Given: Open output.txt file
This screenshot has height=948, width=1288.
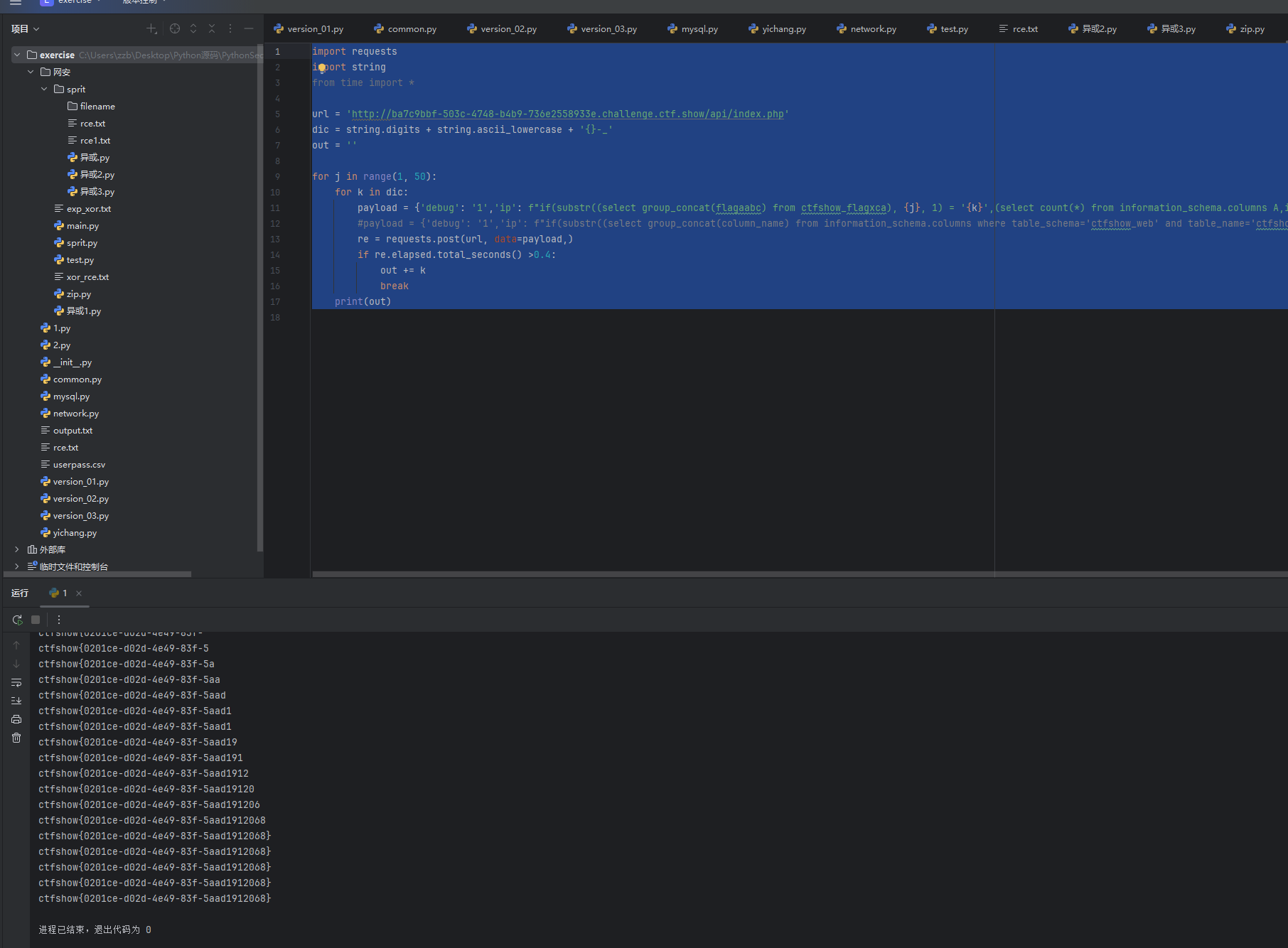Looking at the screenshot, I should (66, 430).
